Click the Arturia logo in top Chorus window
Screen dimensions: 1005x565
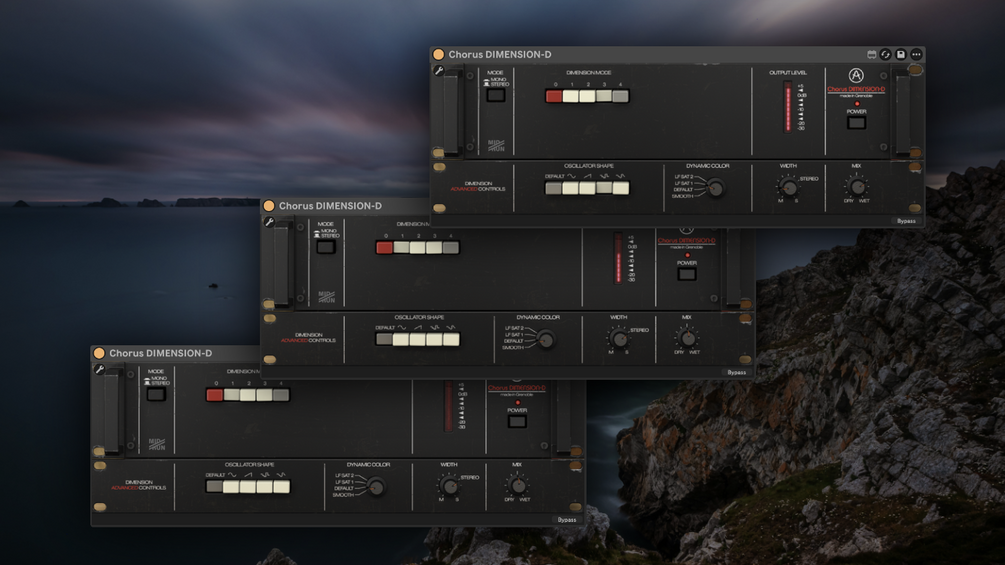(856, 76)
